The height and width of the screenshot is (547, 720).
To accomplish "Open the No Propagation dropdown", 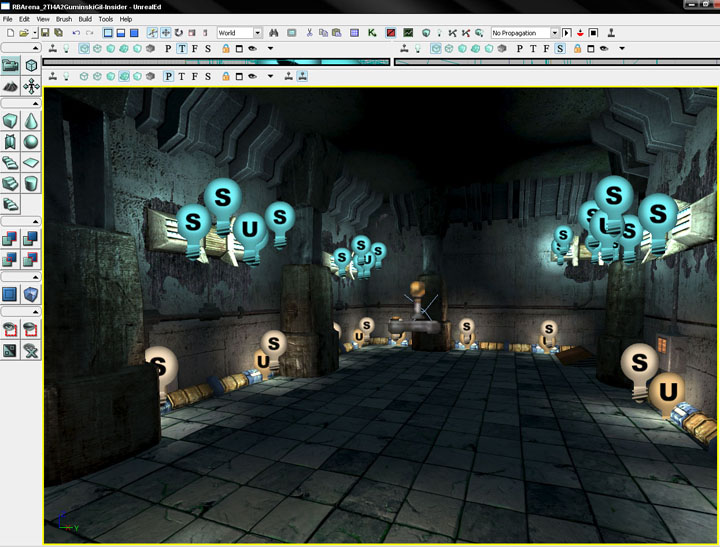I will click(554, 33).
